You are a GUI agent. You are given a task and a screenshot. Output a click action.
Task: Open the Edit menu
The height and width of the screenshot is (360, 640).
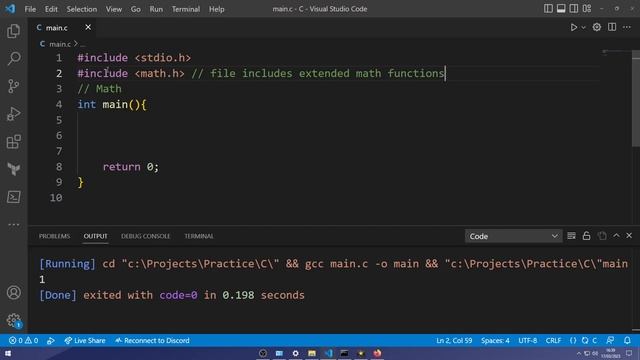coord(51,9)
